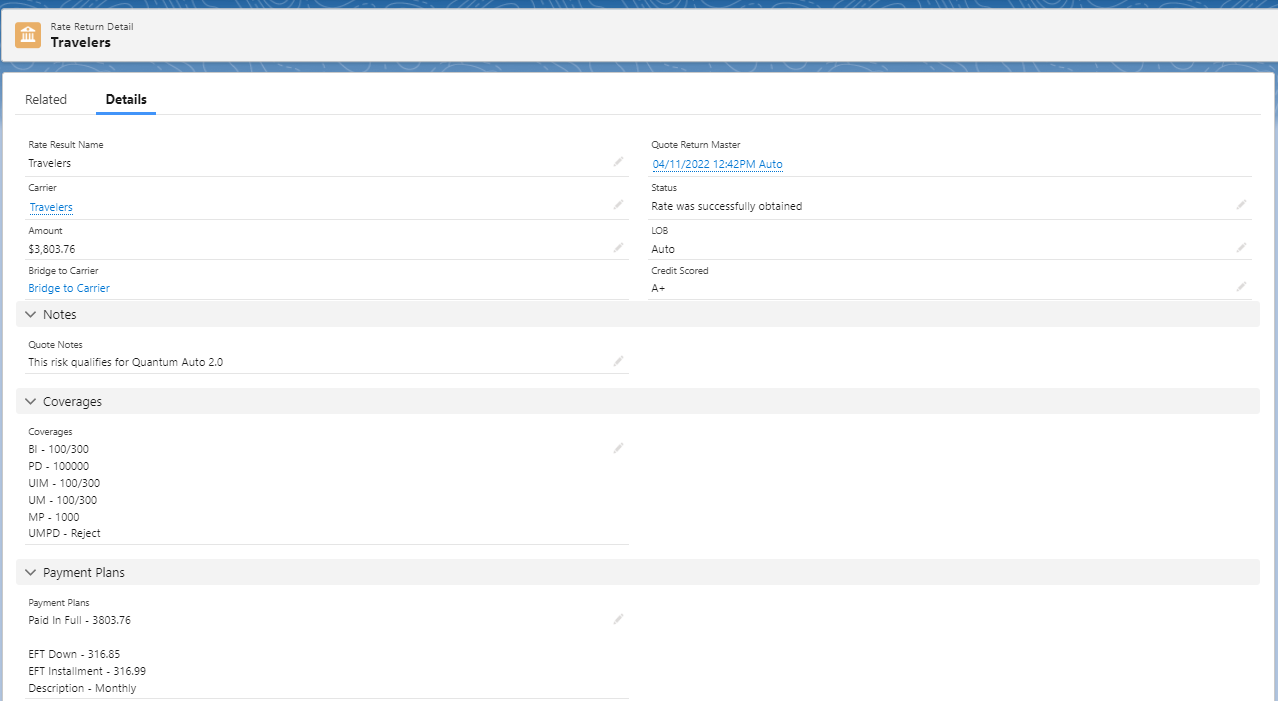Collapse the Coverages section chevron
The height and width of the screenshot is (701, 1278).
(30, 402)
